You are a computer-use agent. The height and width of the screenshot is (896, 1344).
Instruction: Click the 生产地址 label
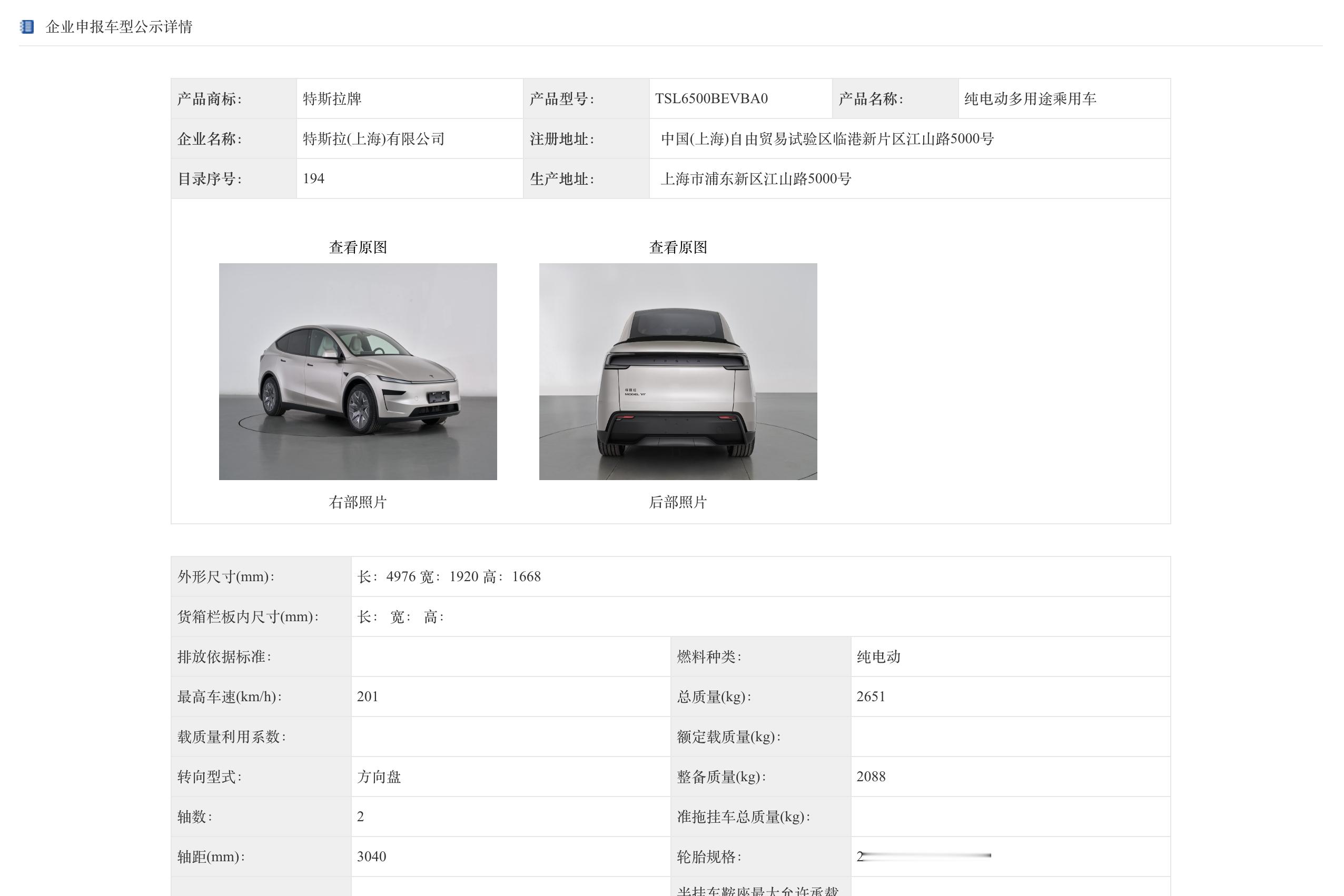pyautogui.click(x=562, y=179)
